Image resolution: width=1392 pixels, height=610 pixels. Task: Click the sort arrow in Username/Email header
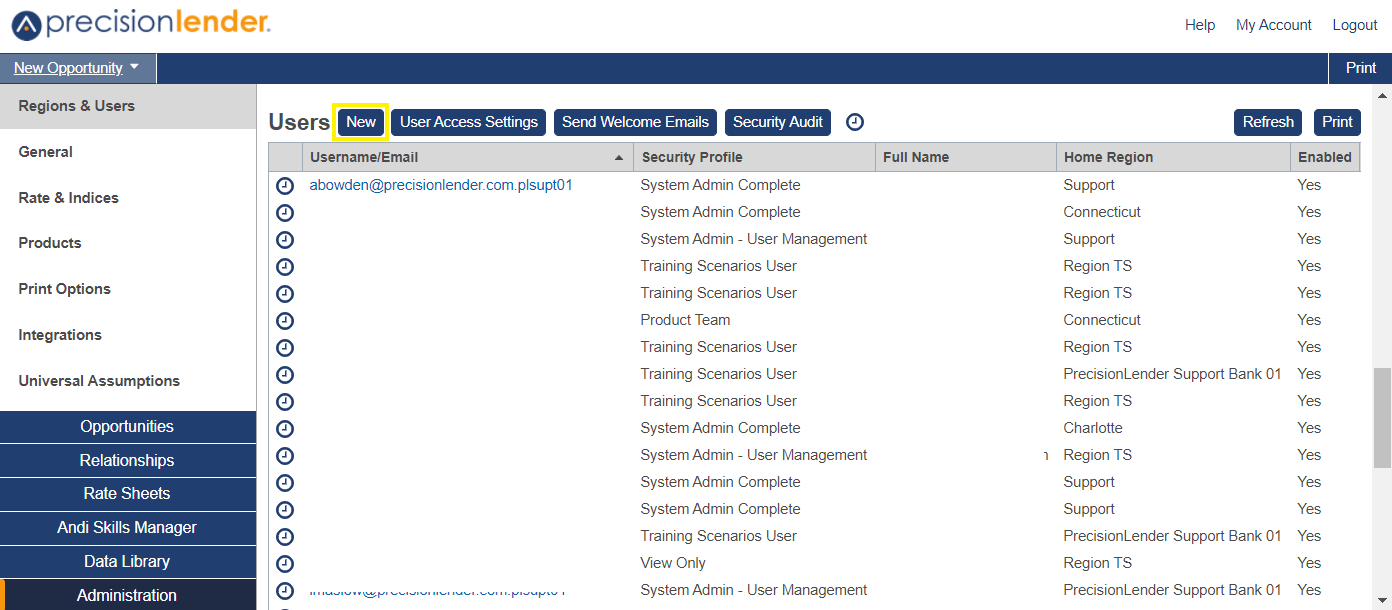619,157
